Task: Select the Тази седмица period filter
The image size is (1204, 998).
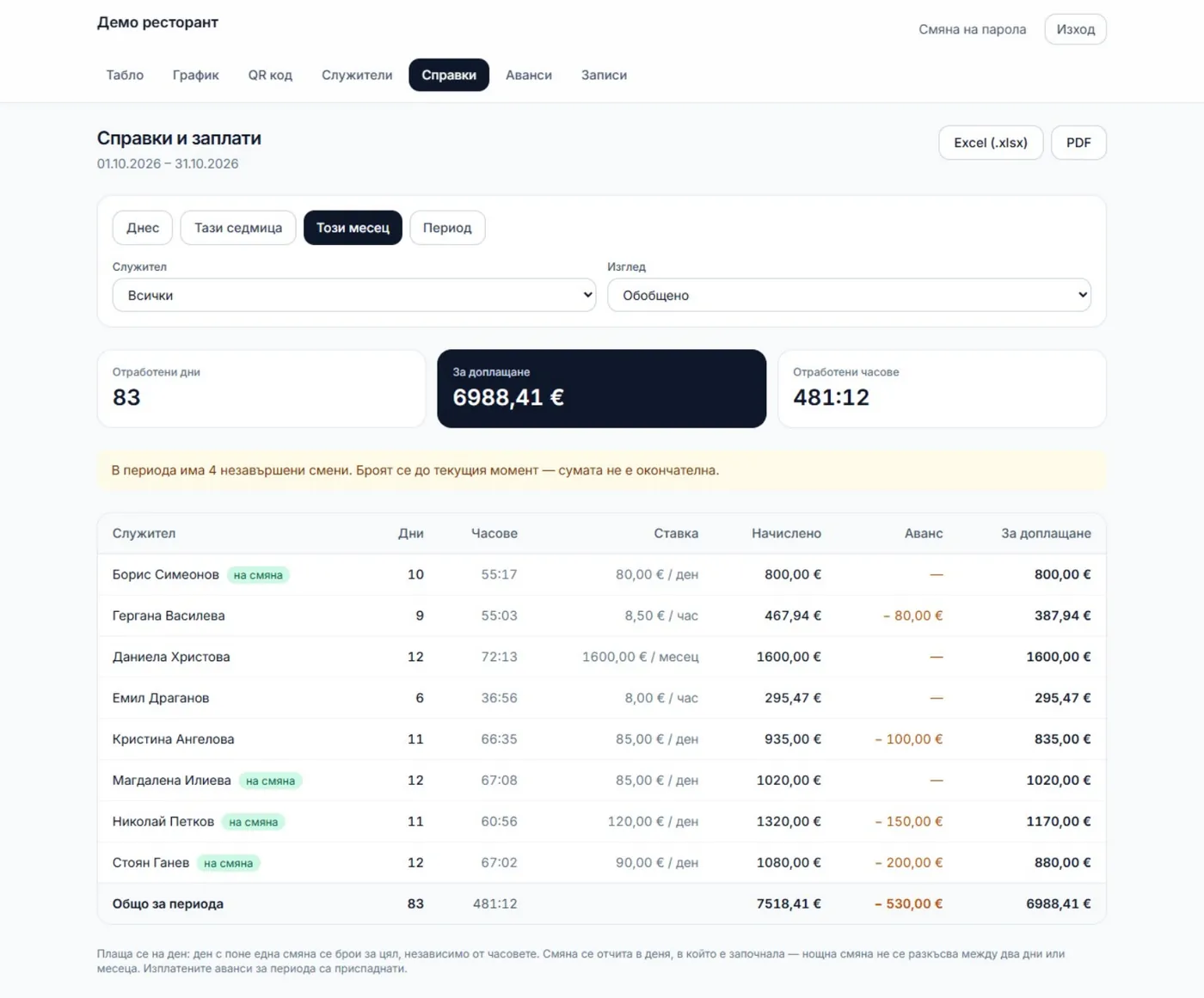Action: (x=238, y=228)
